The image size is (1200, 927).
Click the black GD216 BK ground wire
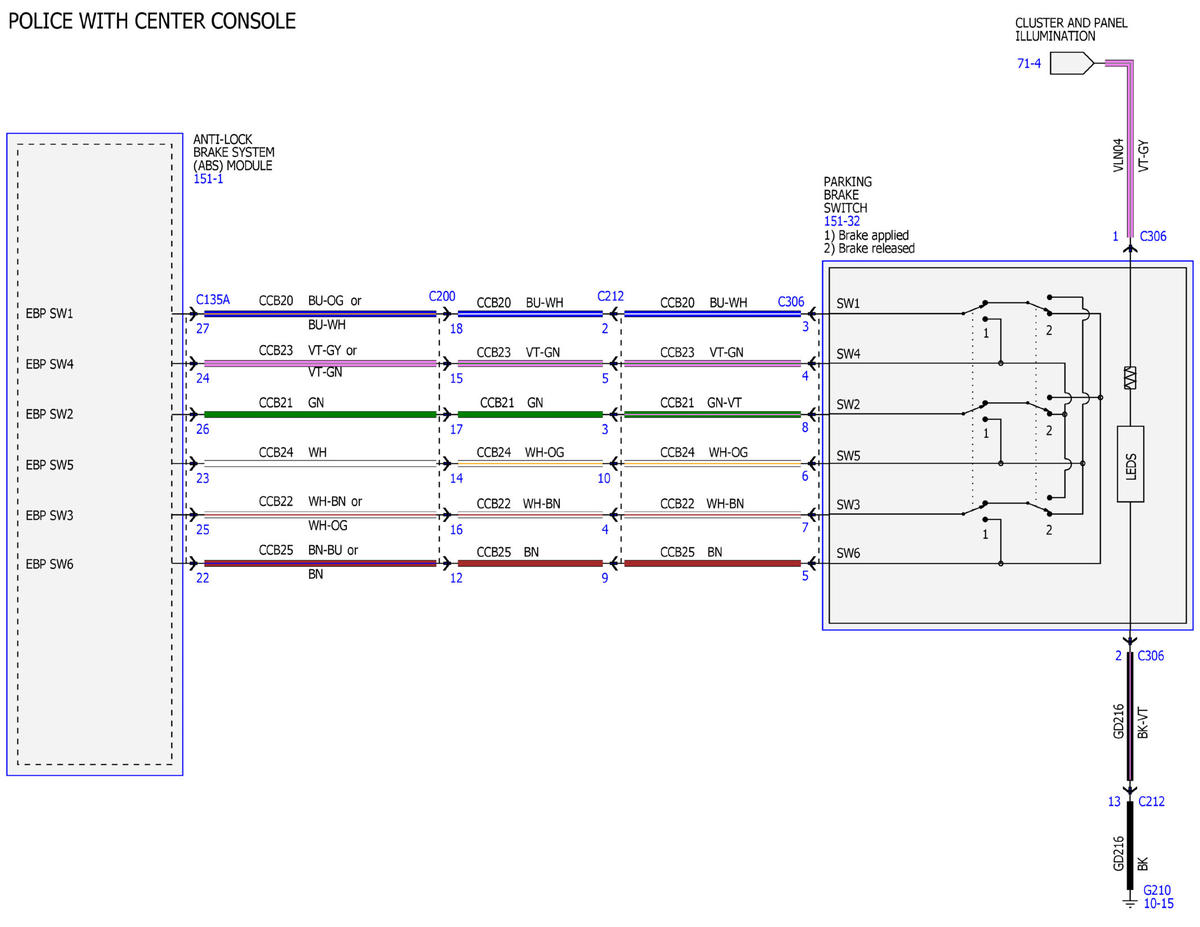pos(1130,846)
